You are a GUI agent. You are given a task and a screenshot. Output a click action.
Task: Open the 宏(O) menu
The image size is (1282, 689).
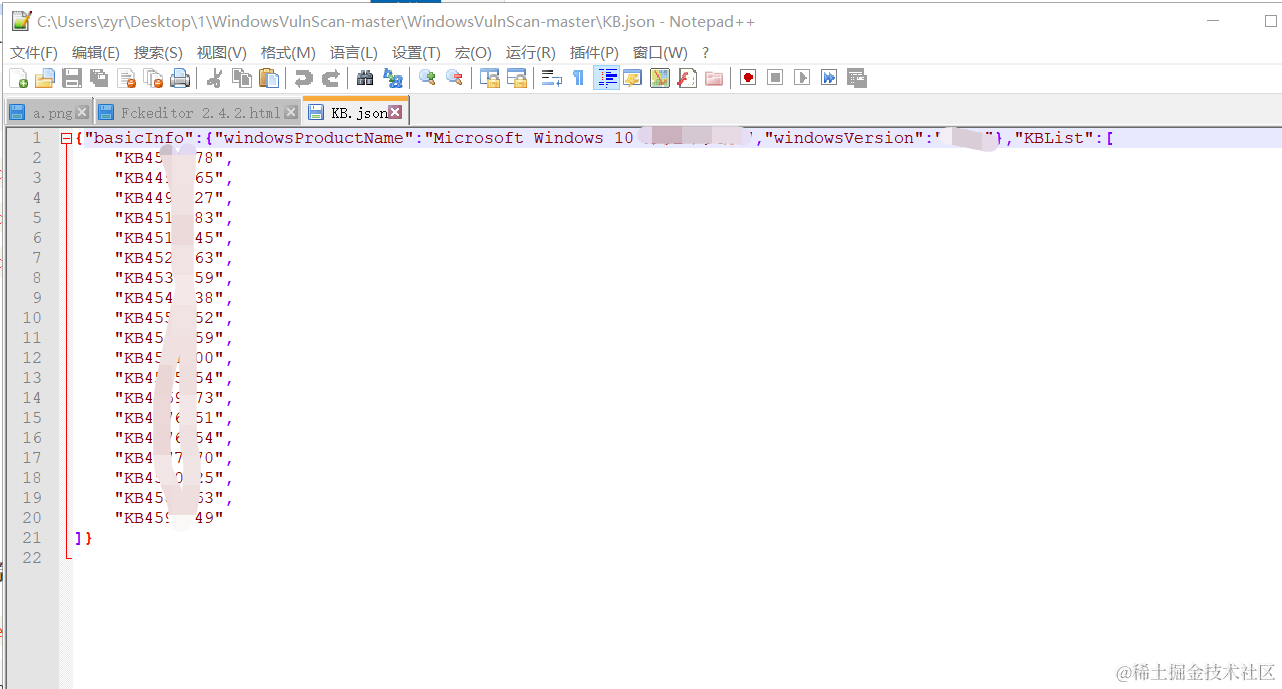[473, 53]
